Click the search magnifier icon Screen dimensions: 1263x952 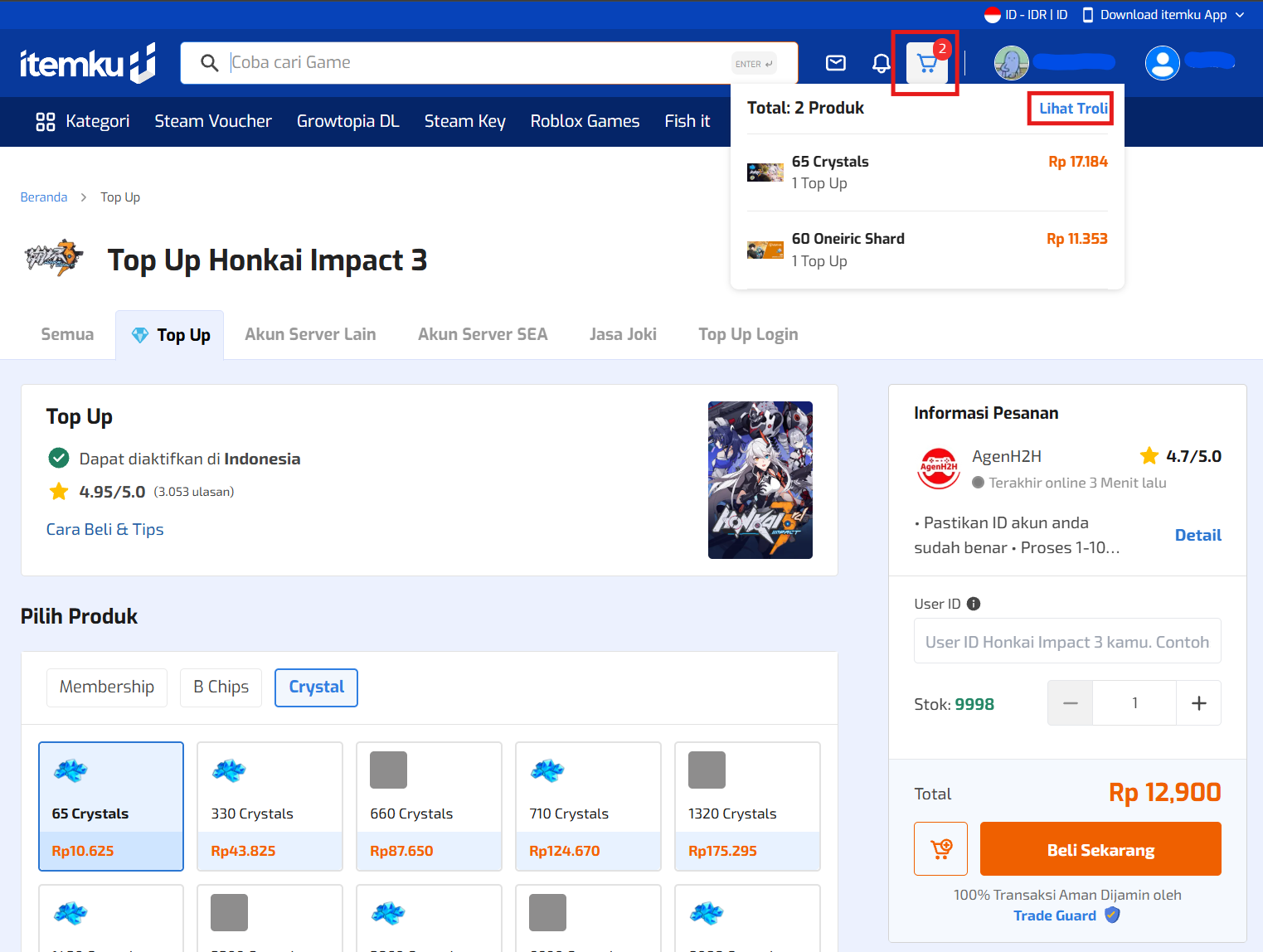tap(210, 63)
